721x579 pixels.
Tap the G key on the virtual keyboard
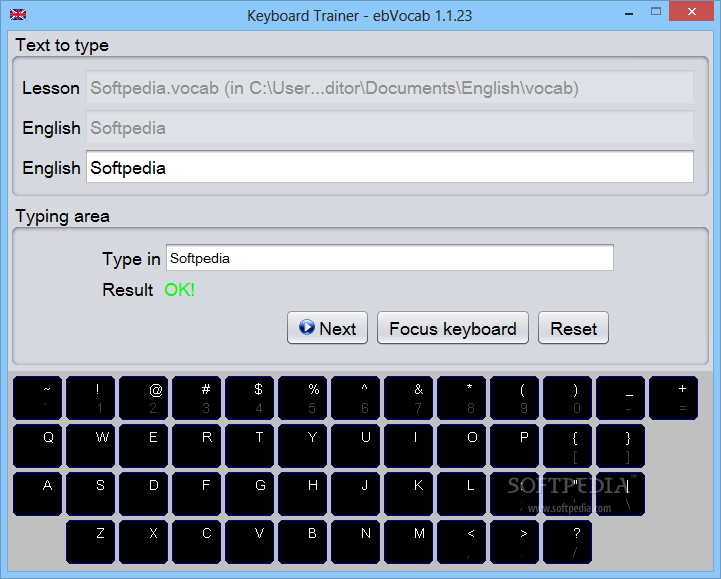pyautogui.click(x=250, y=494)
